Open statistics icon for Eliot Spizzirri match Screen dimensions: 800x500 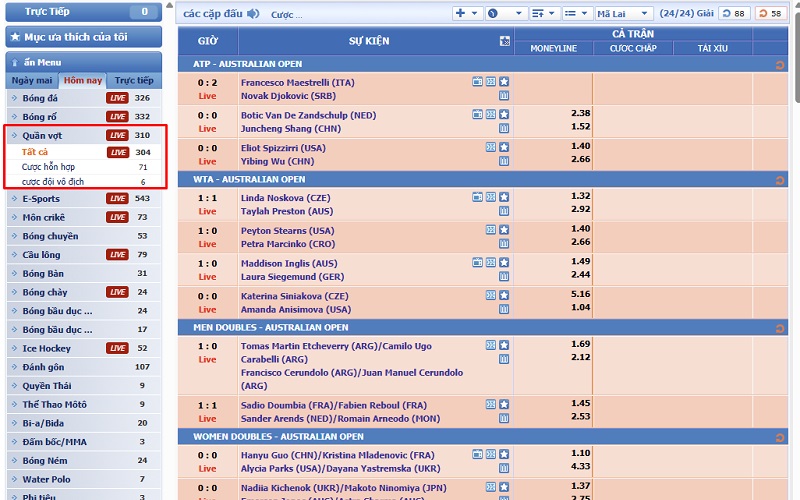(504, 160)
